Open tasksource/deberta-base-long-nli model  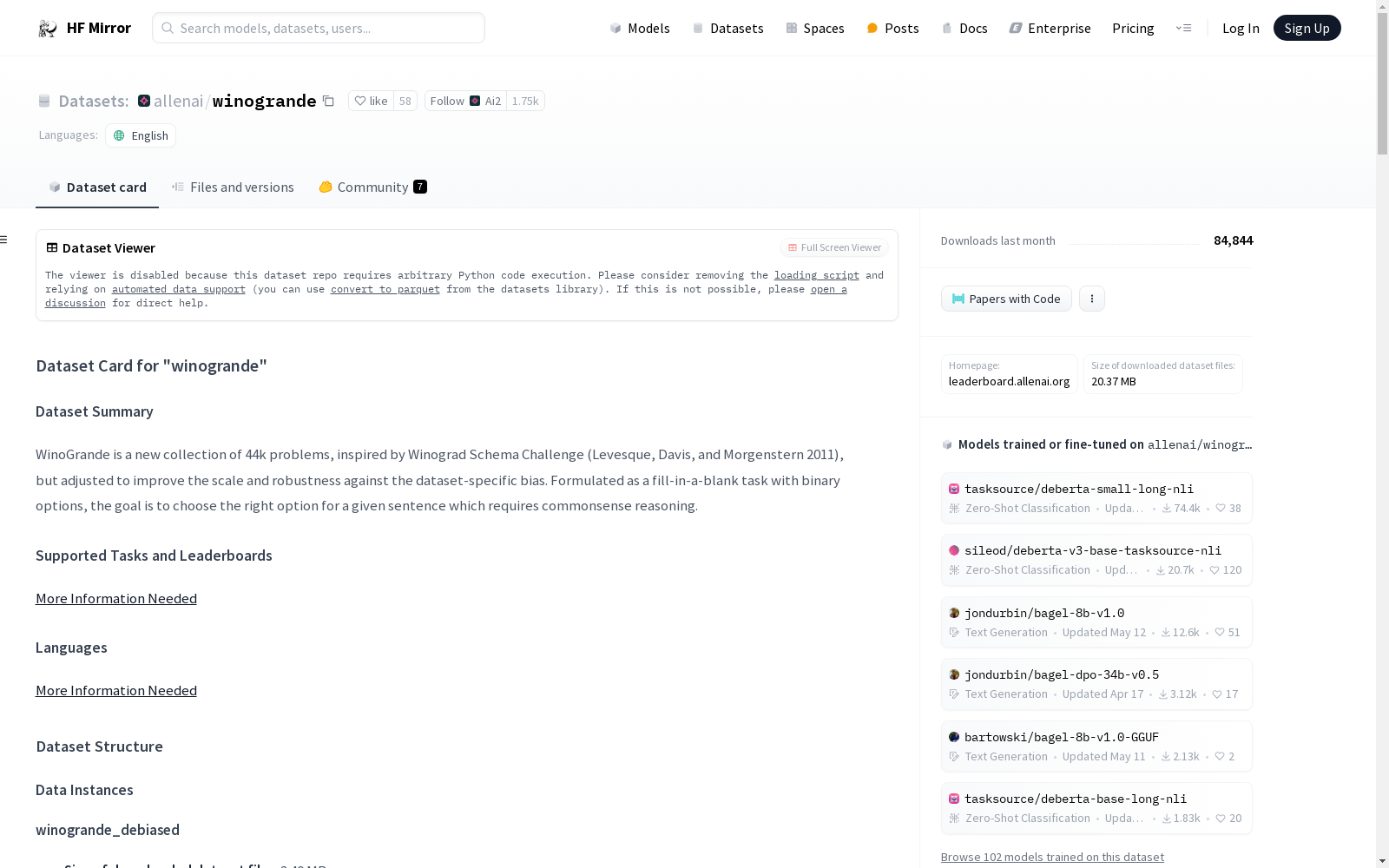point(1096,808)
